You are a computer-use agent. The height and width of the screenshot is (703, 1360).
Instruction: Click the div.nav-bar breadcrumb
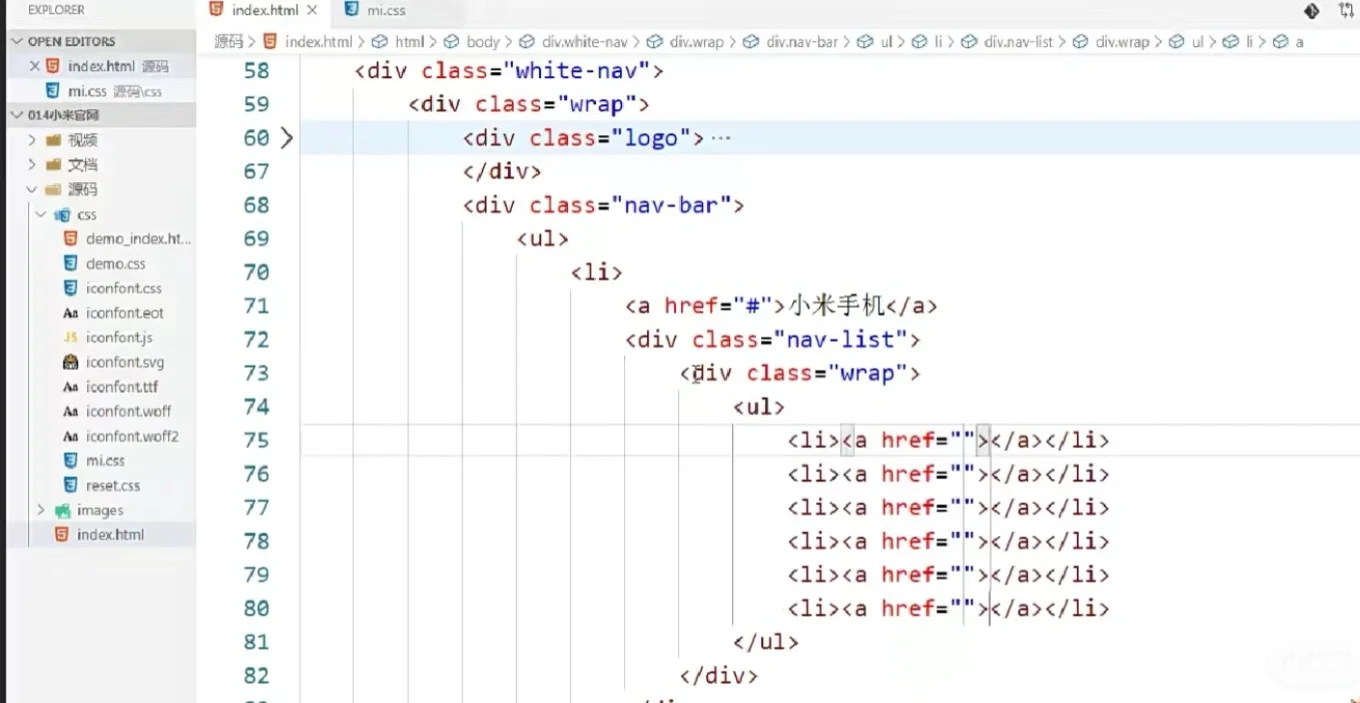(x=802, y=42)
